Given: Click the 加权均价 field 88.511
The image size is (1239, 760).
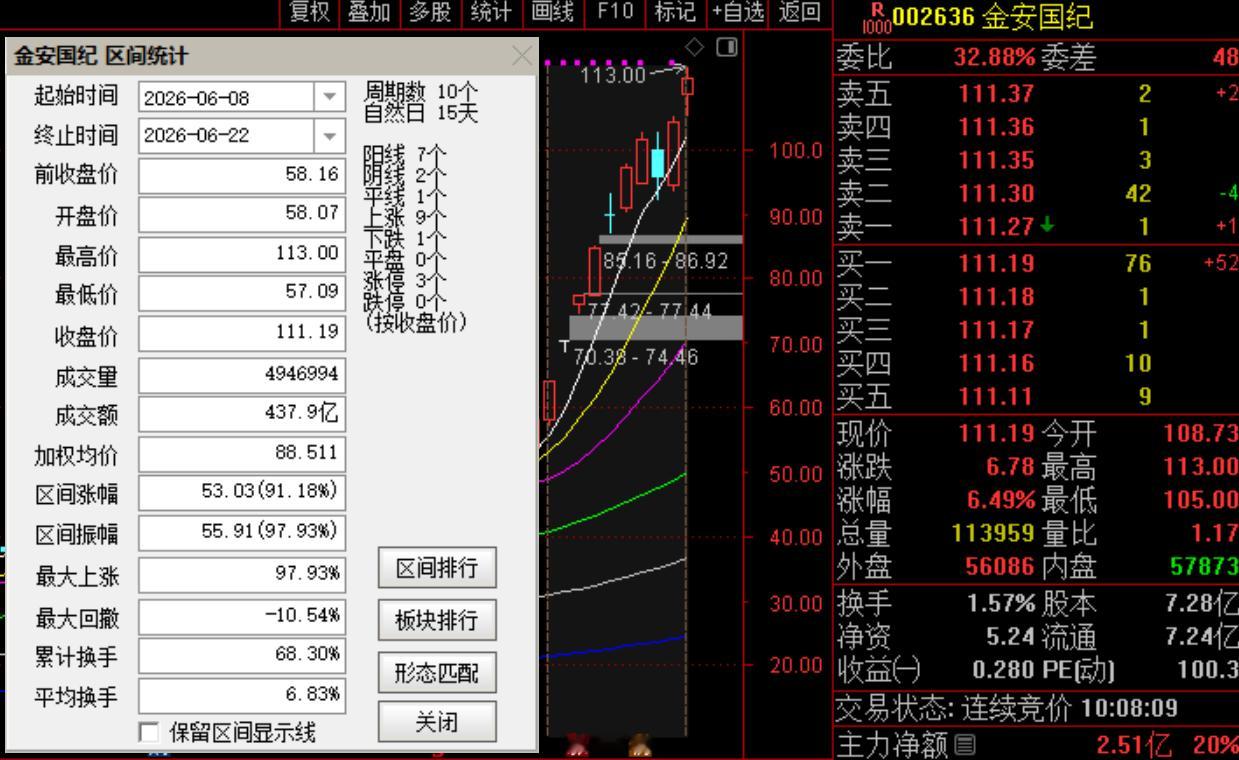Looking at the screenshot, I should [x=241, y=454].
